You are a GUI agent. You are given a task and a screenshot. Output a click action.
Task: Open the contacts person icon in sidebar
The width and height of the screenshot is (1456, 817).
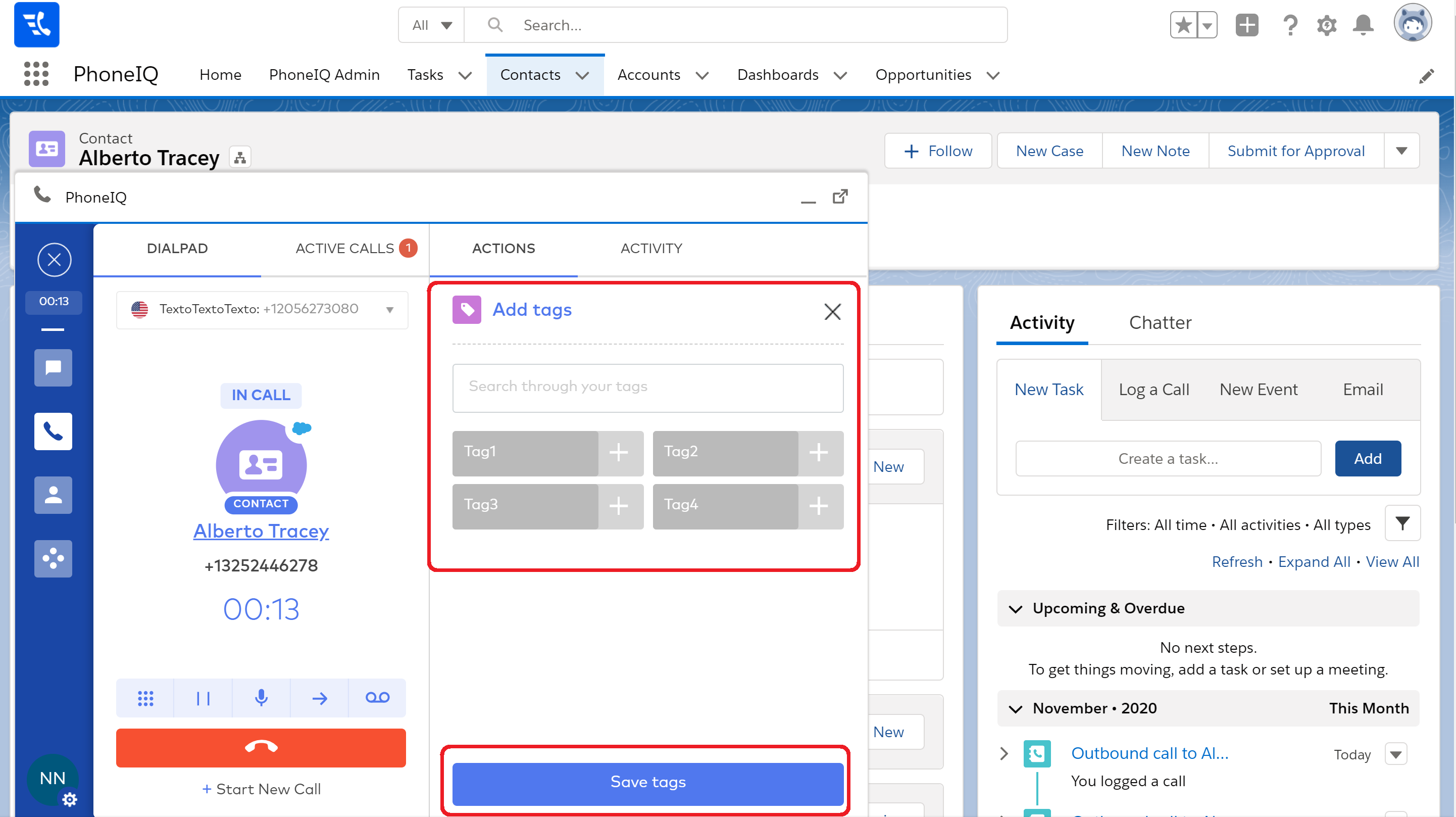(53, 495)
